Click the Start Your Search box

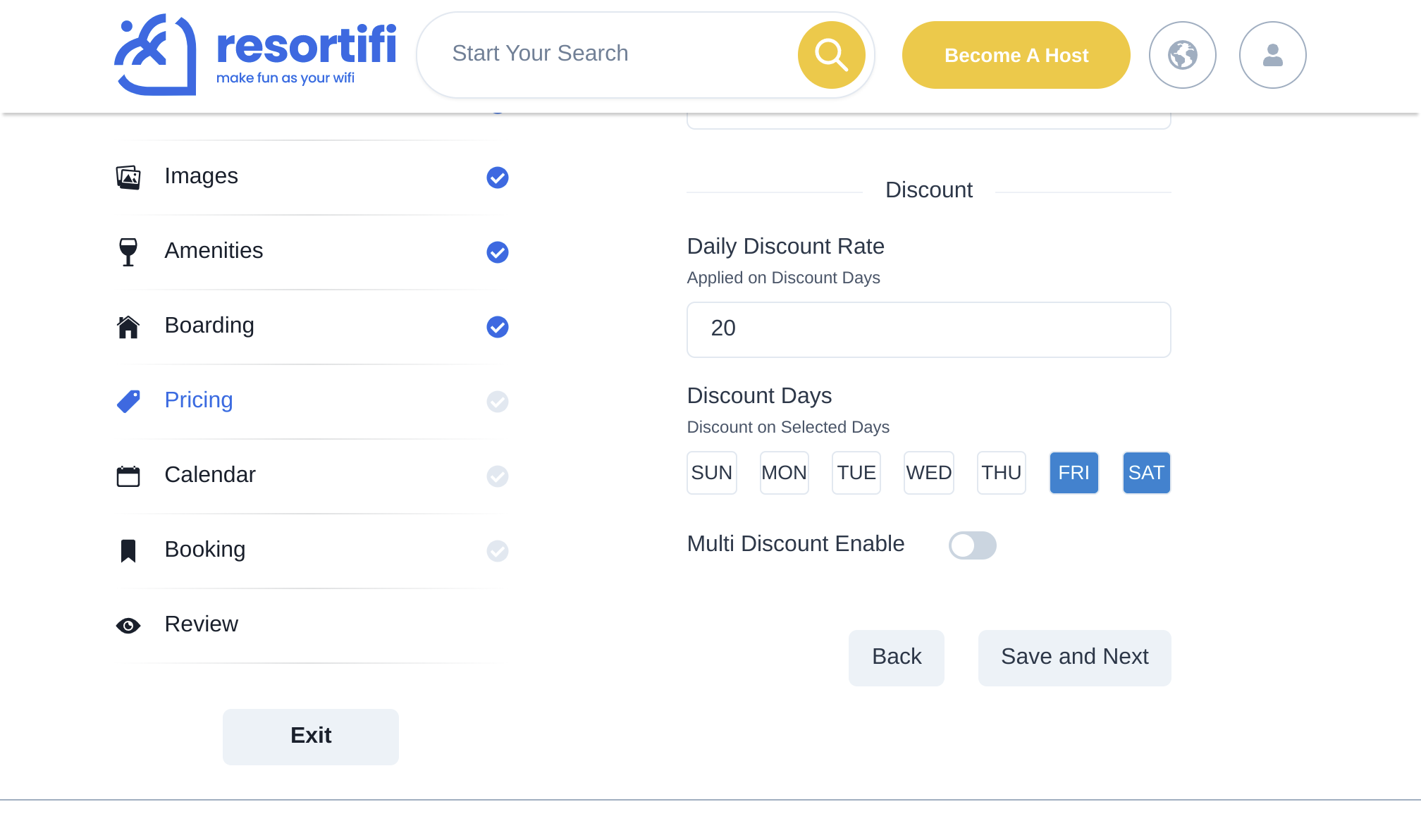[x=606, y=54]
